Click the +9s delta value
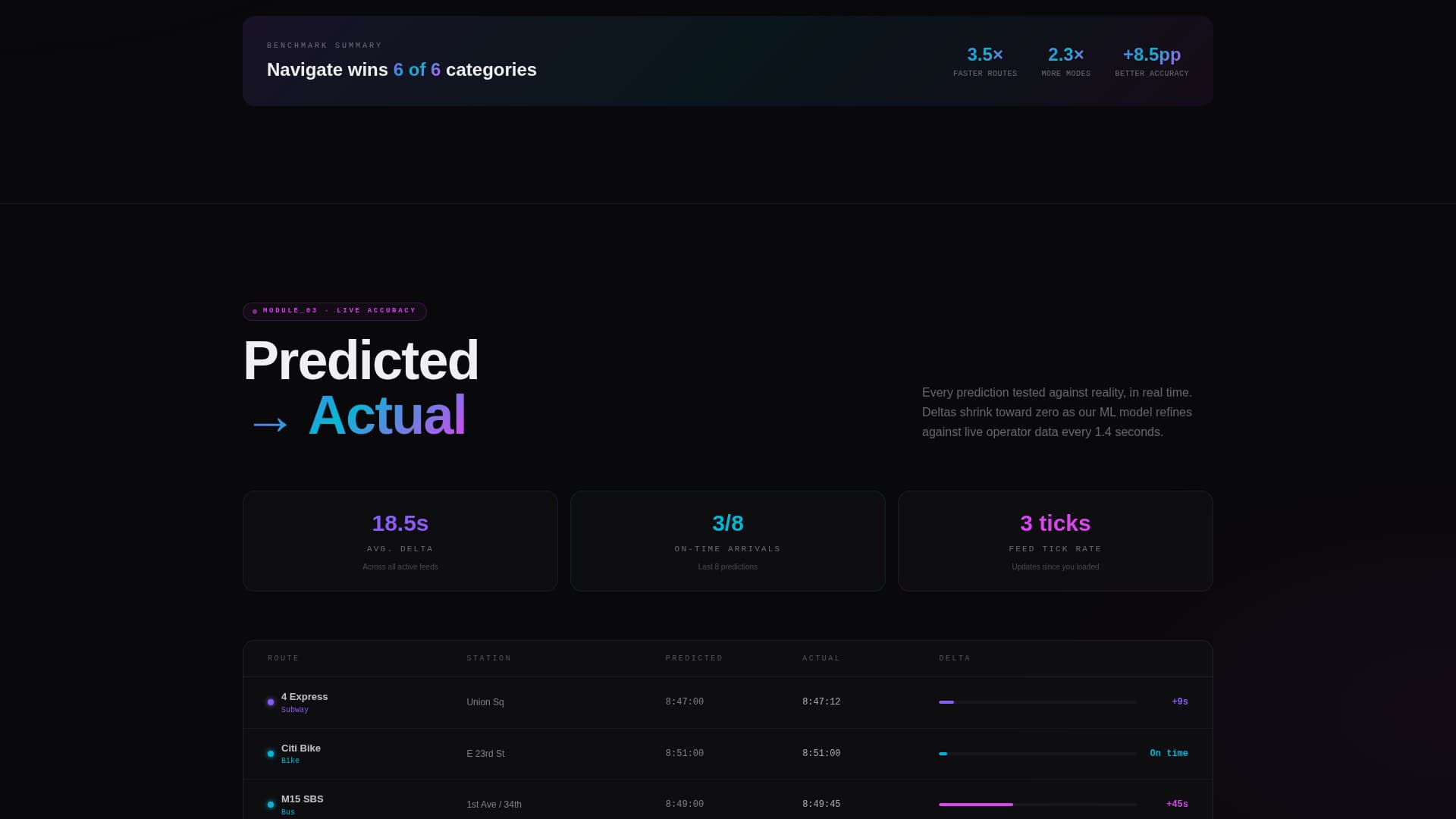1456x819 pixels. pyautogui.click(x=1180, y=702)
